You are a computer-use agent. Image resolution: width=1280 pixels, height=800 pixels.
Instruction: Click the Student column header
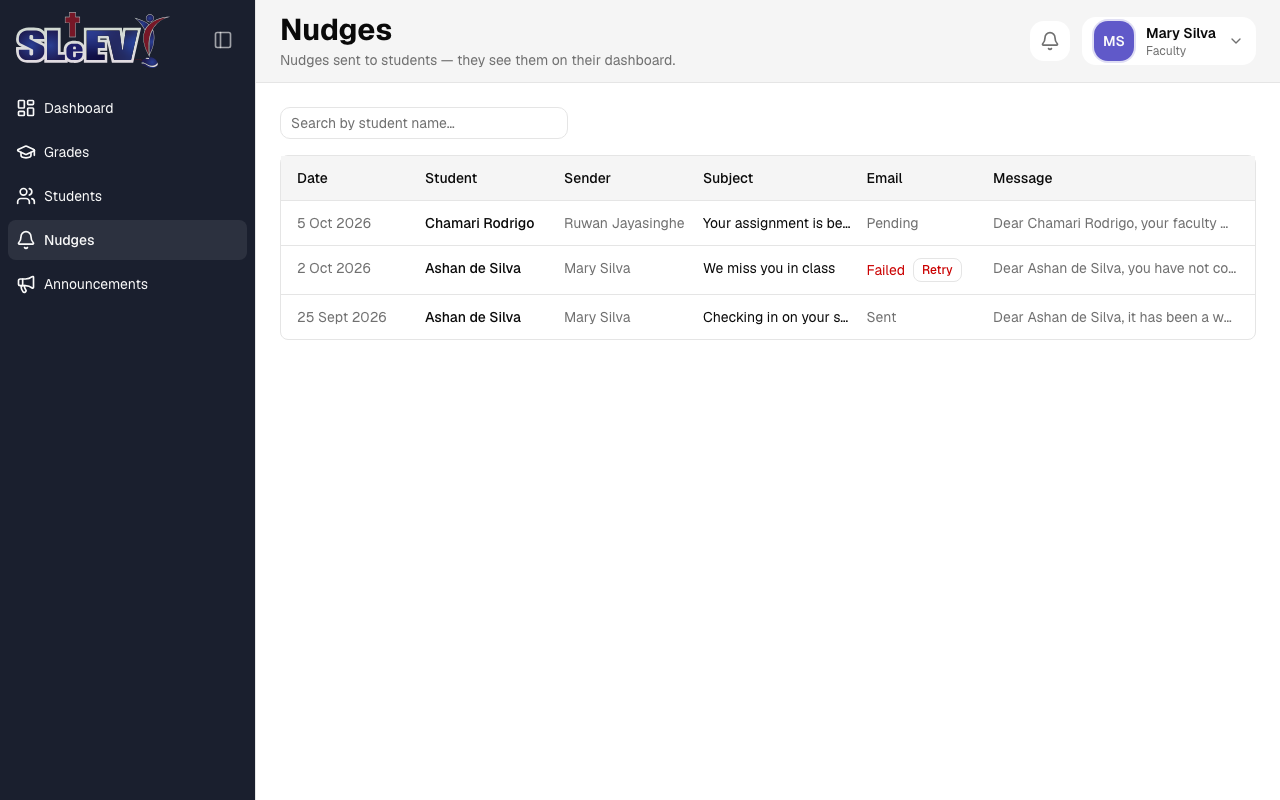(451, 178)
